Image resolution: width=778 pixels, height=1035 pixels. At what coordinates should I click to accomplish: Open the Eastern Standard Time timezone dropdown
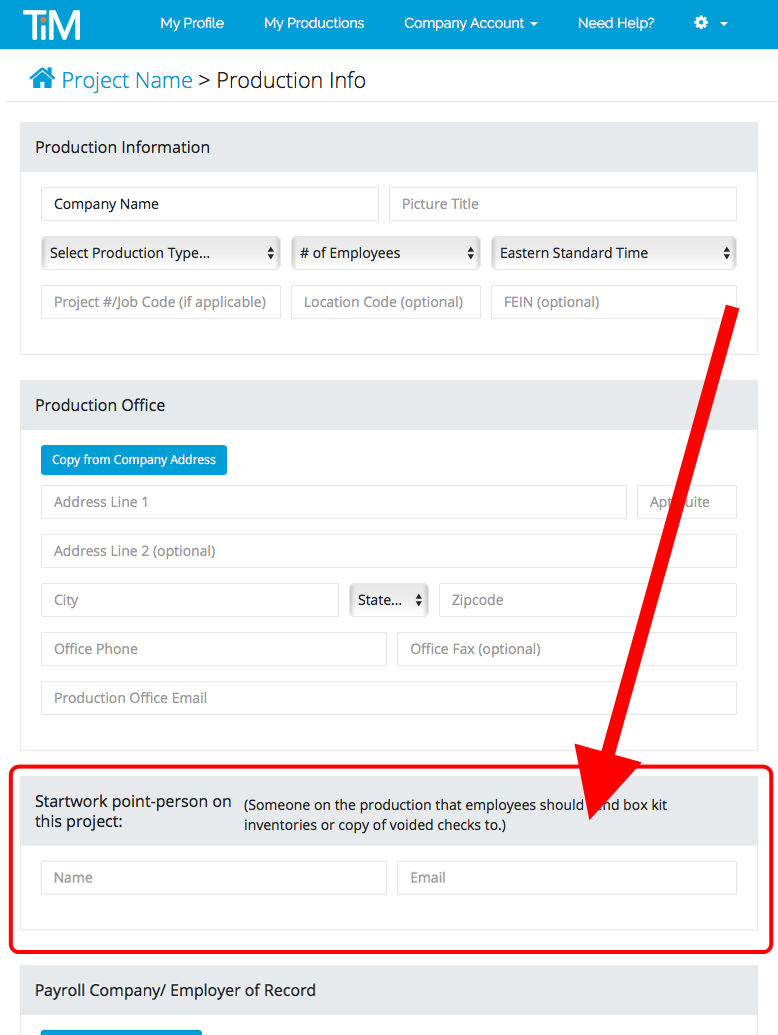coord(614,253)
